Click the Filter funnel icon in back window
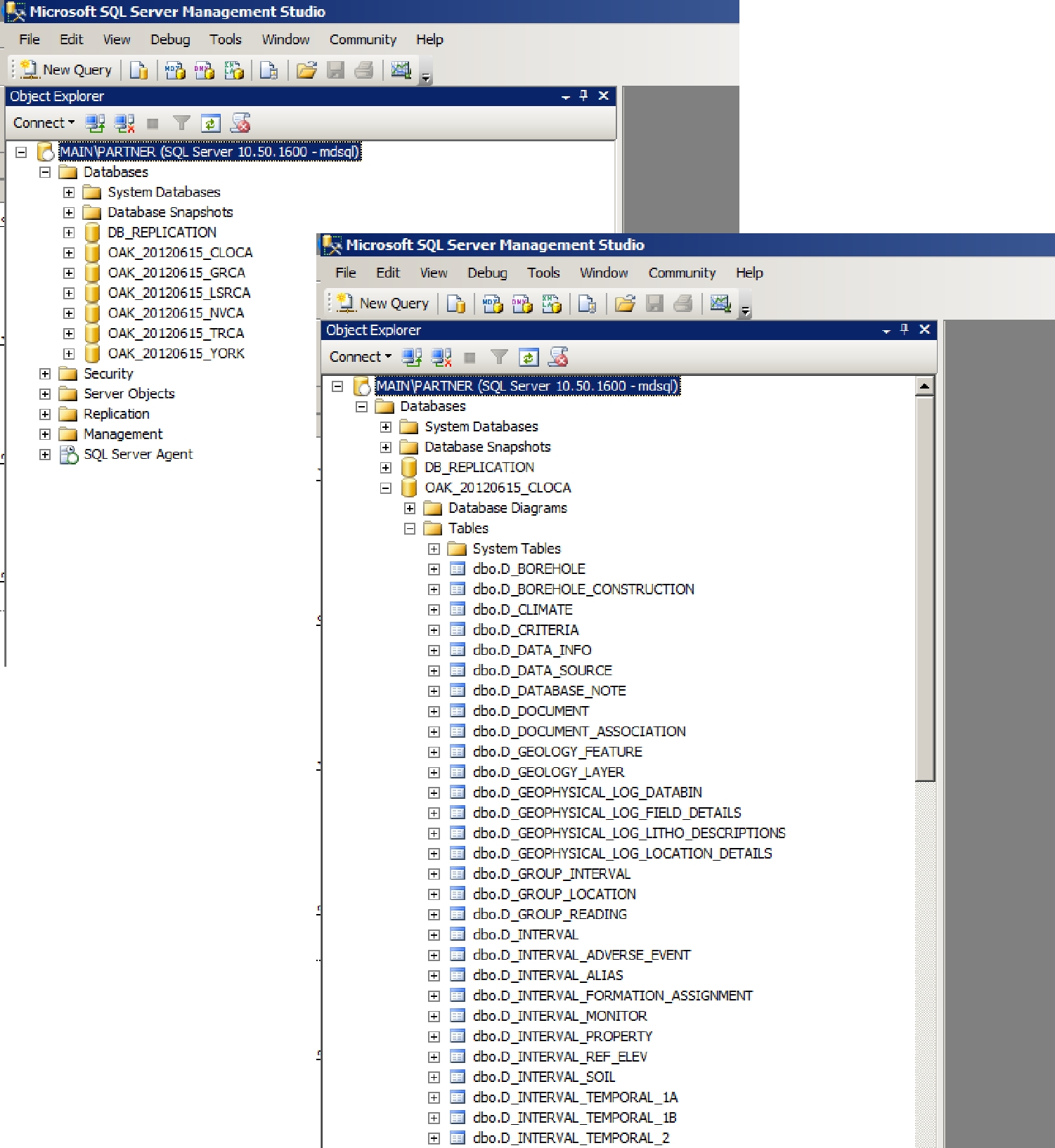The width and height of the screenshot is (1055, 1148). tap(181, 123)
